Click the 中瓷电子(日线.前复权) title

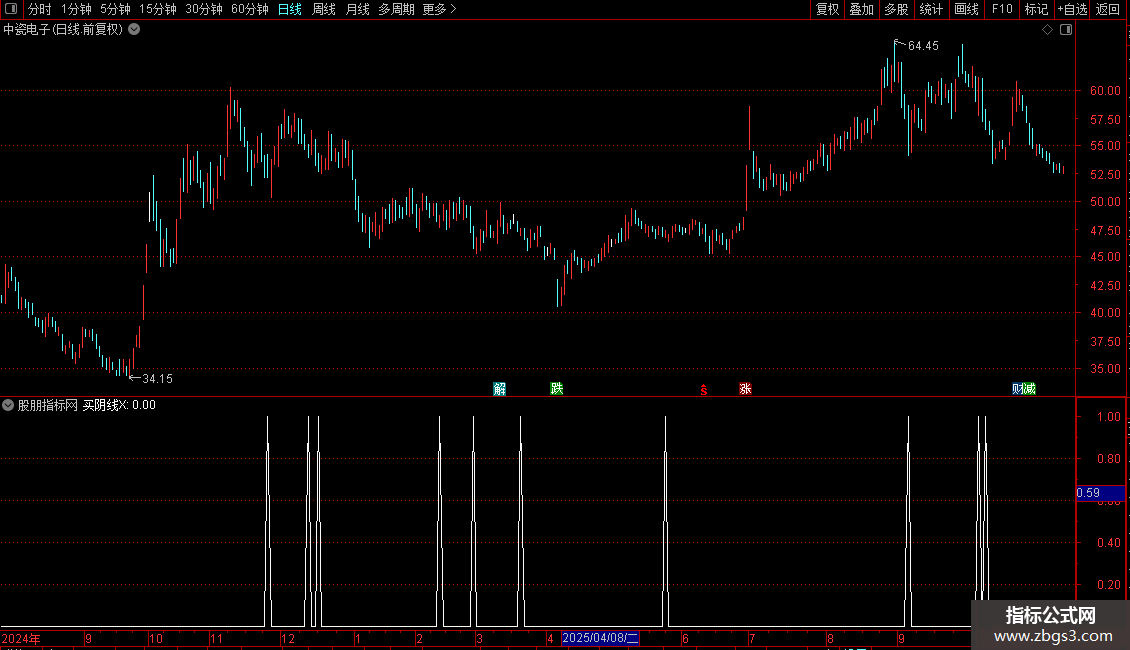pos(63,30)
